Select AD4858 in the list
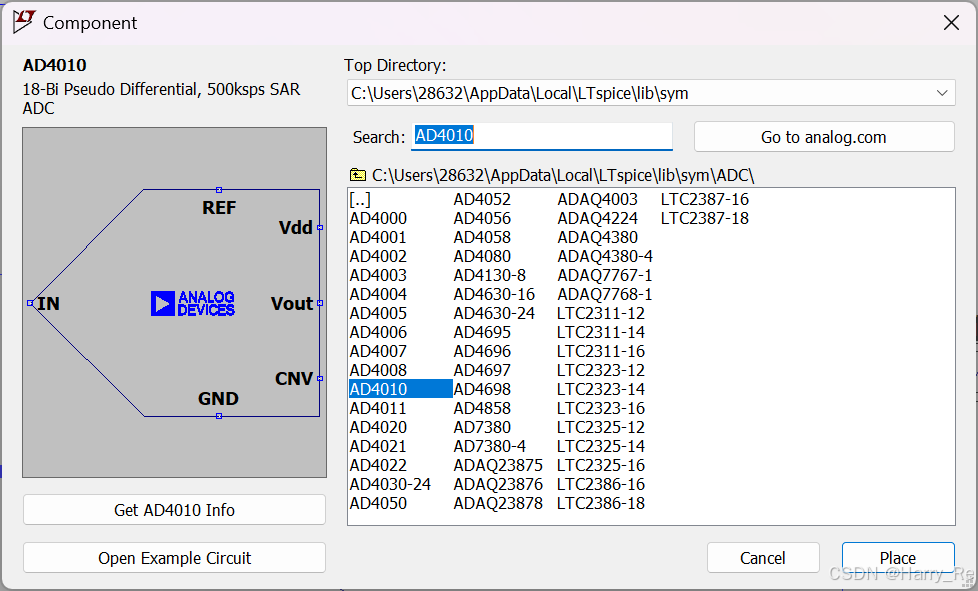This screenshot has width=978, height=591. [x=482, y=408]
